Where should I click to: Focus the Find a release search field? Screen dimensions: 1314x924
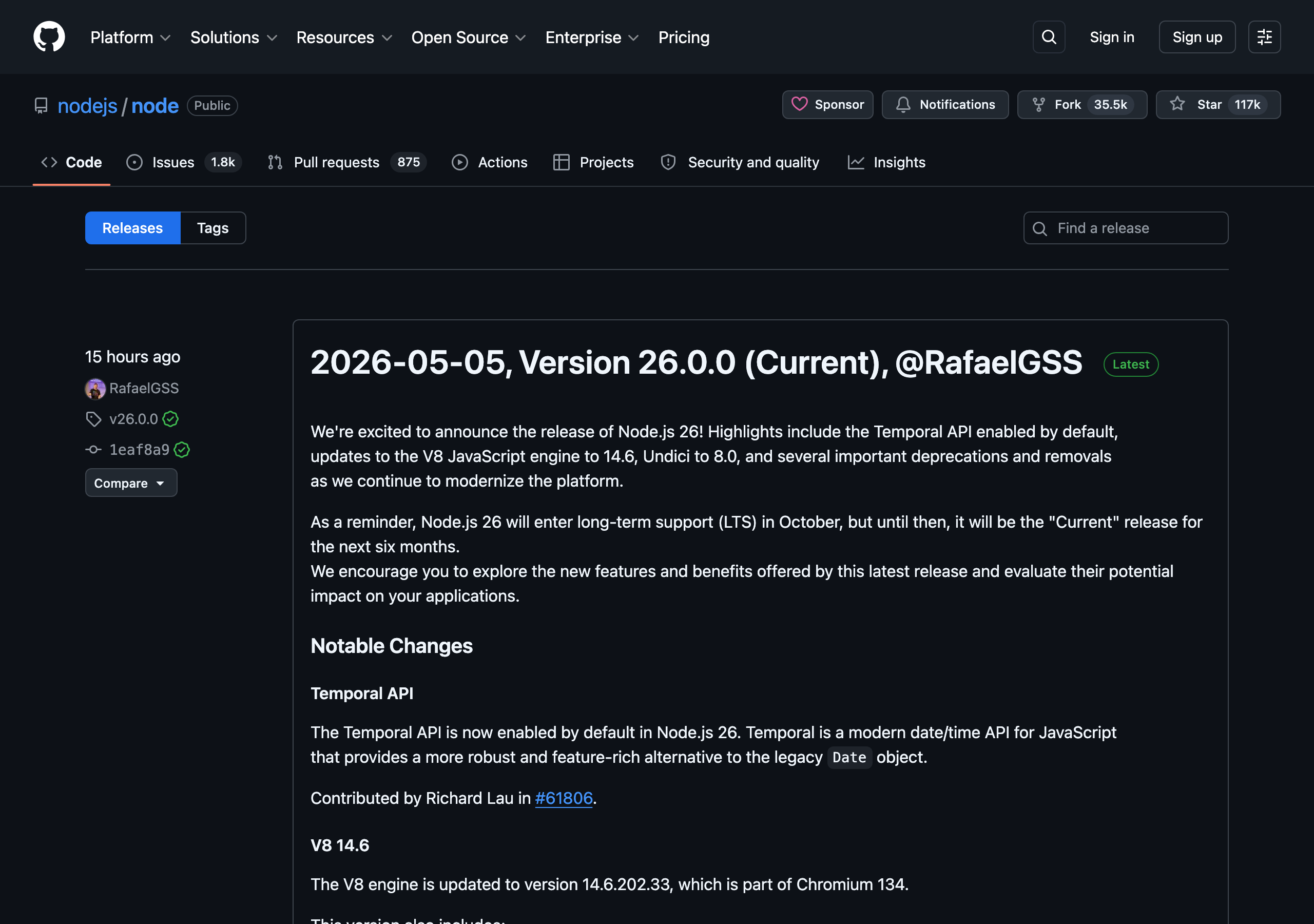(x=1126, y=228)
